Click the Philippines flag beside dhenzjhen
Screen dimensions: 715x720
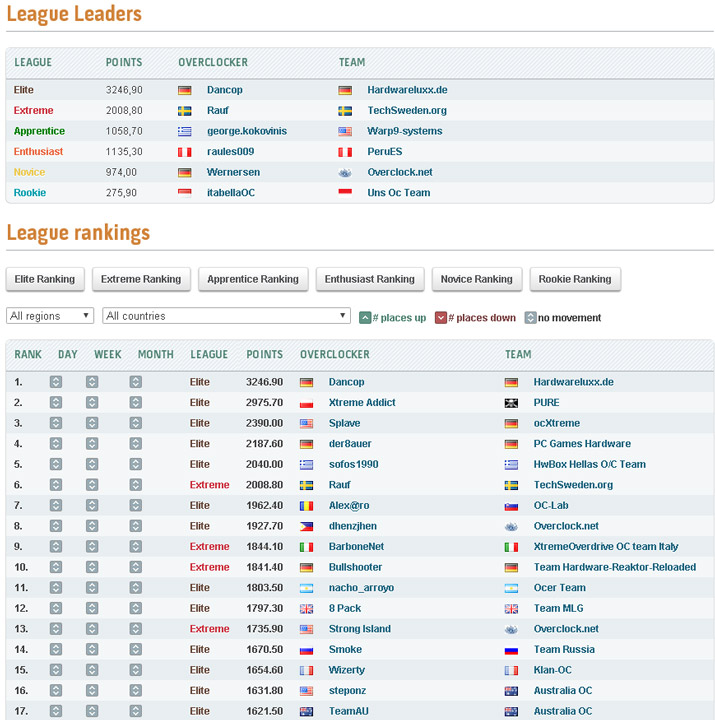pyautogui.click(x=306, y=527)
